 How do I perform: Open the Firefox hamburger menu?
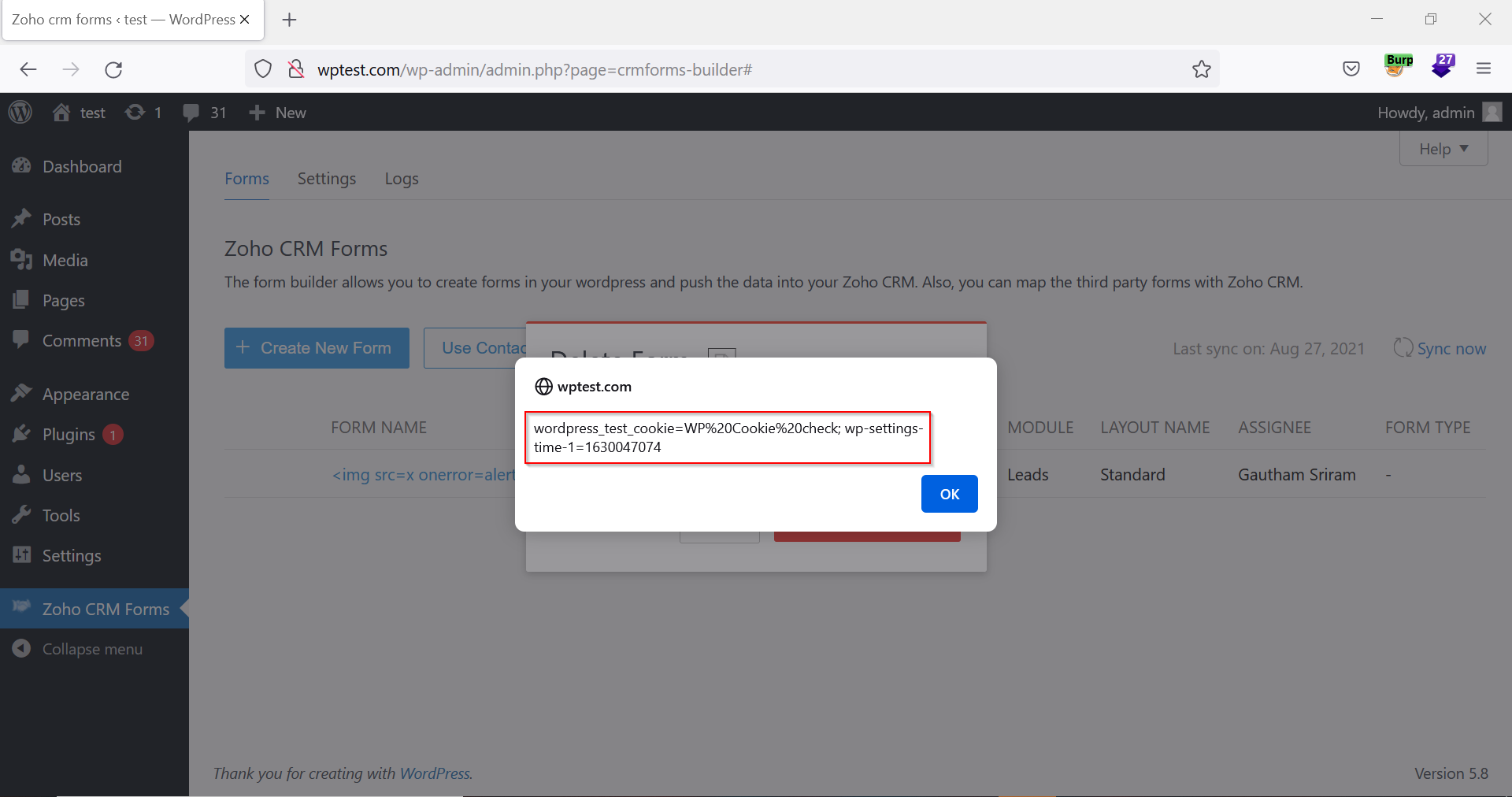click(1484, 69)
